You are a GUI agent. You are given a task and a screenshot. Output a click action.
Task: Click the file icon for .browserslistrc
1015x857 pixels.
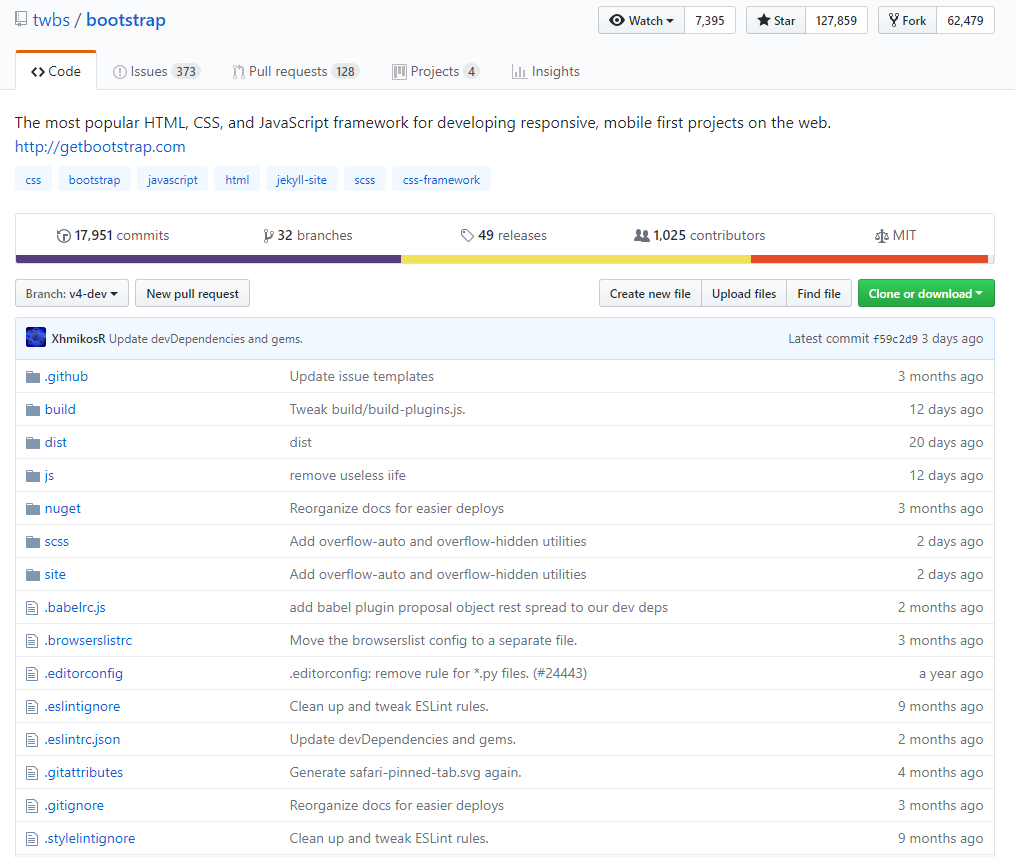click(x=32, y=641)
